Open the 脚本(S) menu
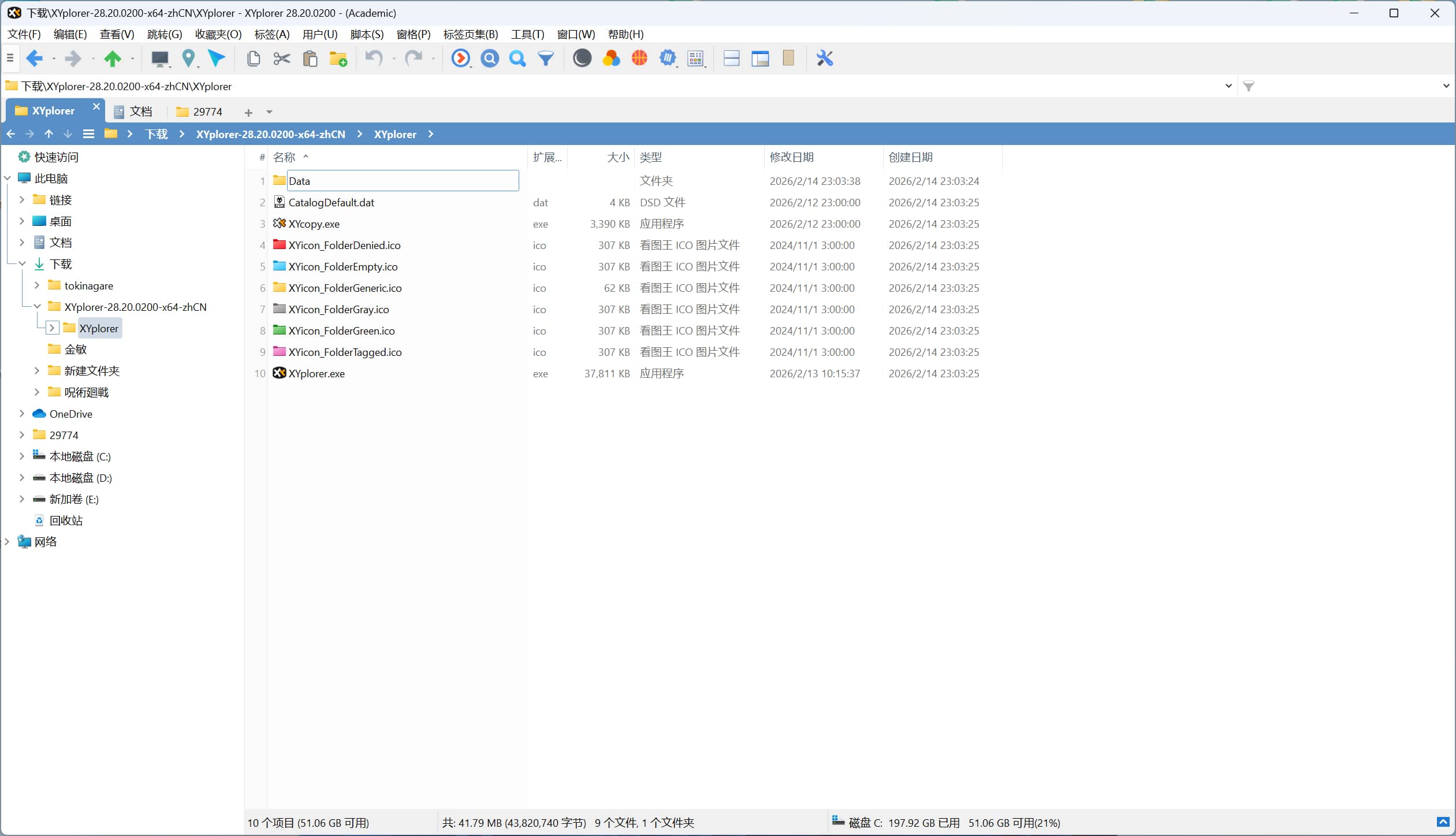Image resolution: width=1456 pixels, height=836 pixels. 367,34
